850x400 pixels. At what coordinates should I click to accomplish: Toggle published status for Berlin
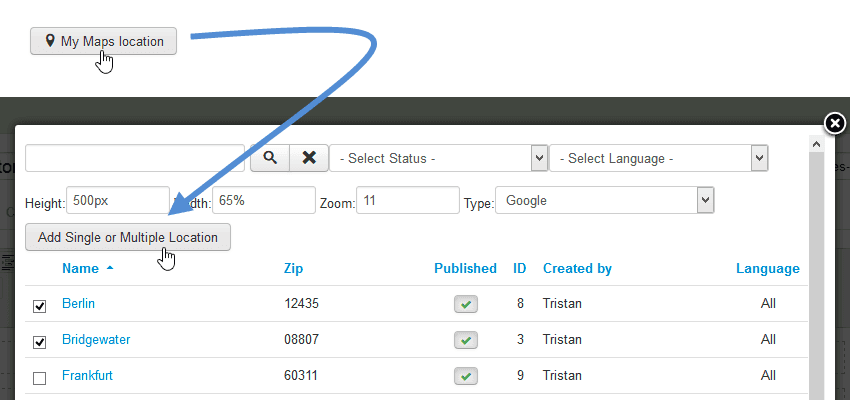click(x=465, y=304)
